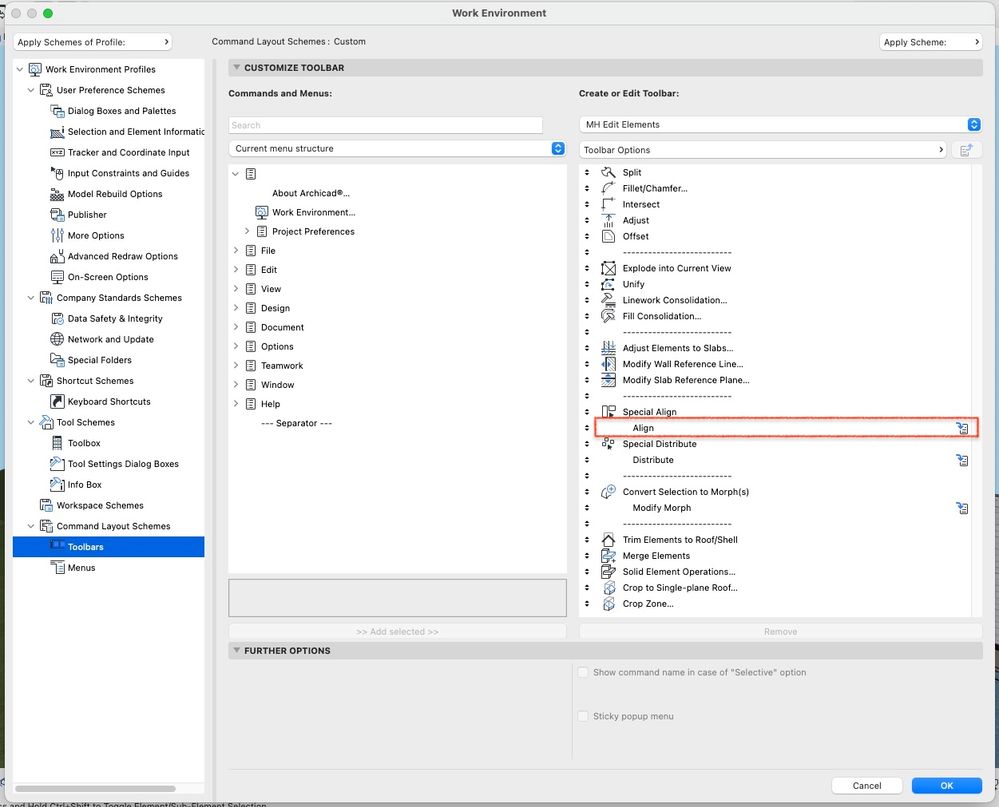Select the Adjust command icon
The image size is (999, 807).
point(608,220)
